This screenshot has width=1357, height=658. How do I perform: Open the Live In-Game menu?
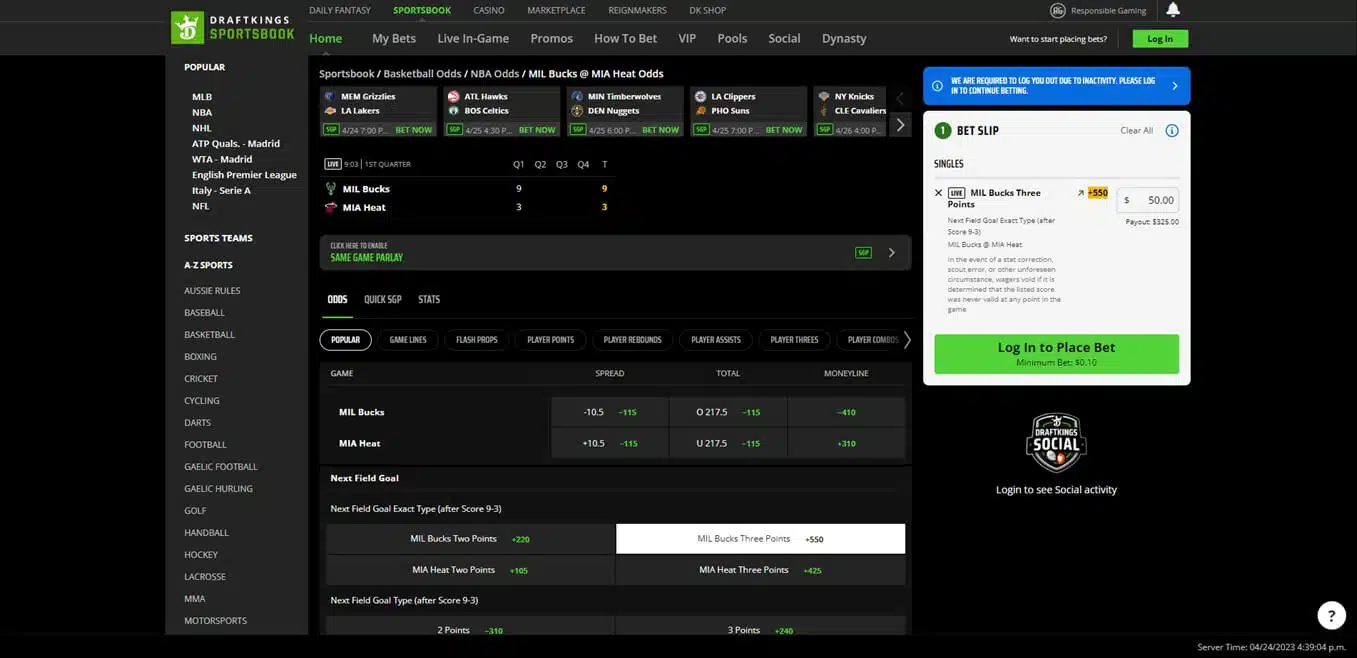click(473, 38)
